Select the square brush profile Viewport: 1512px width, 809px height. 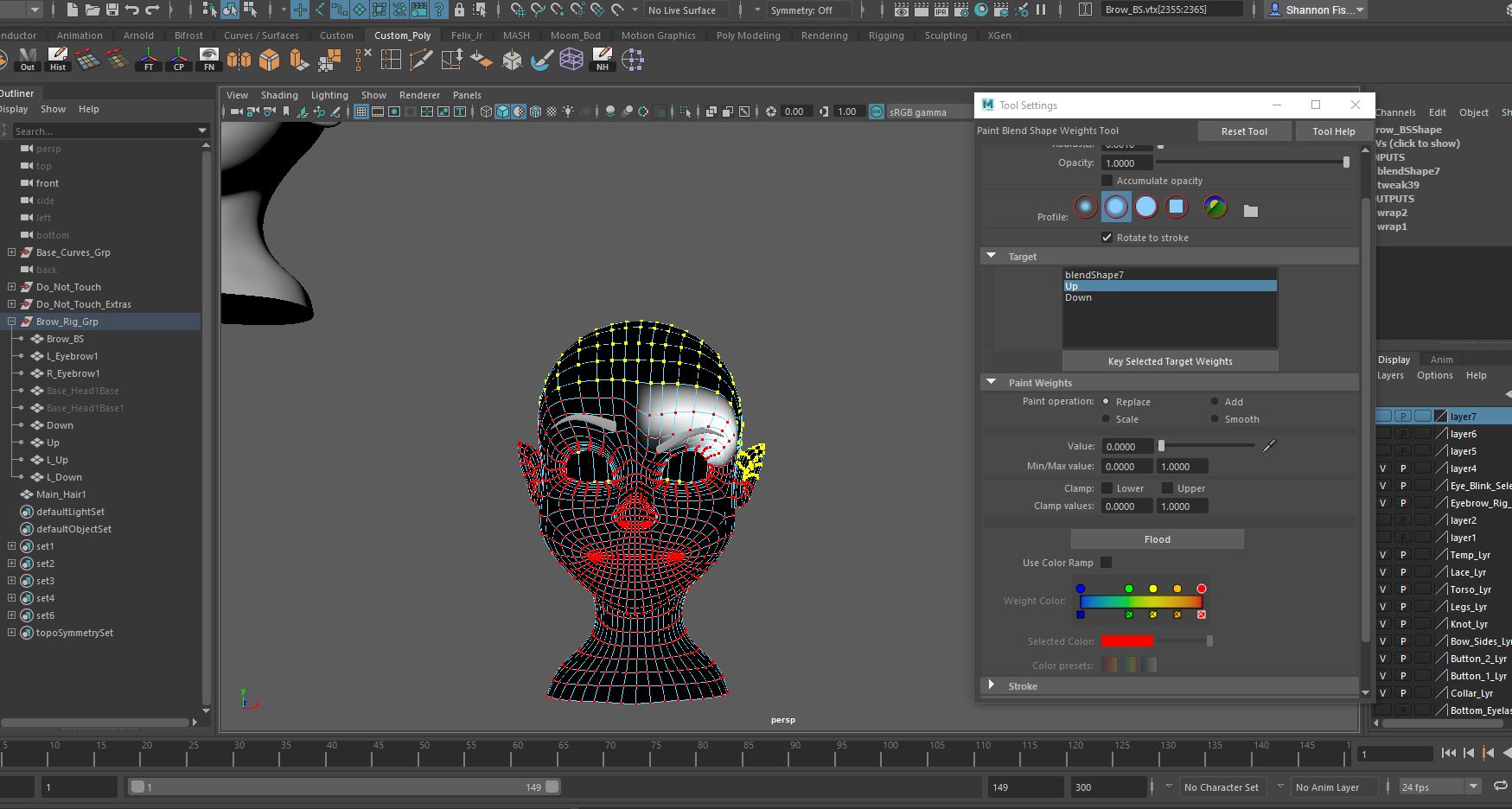click(1176, 207)
